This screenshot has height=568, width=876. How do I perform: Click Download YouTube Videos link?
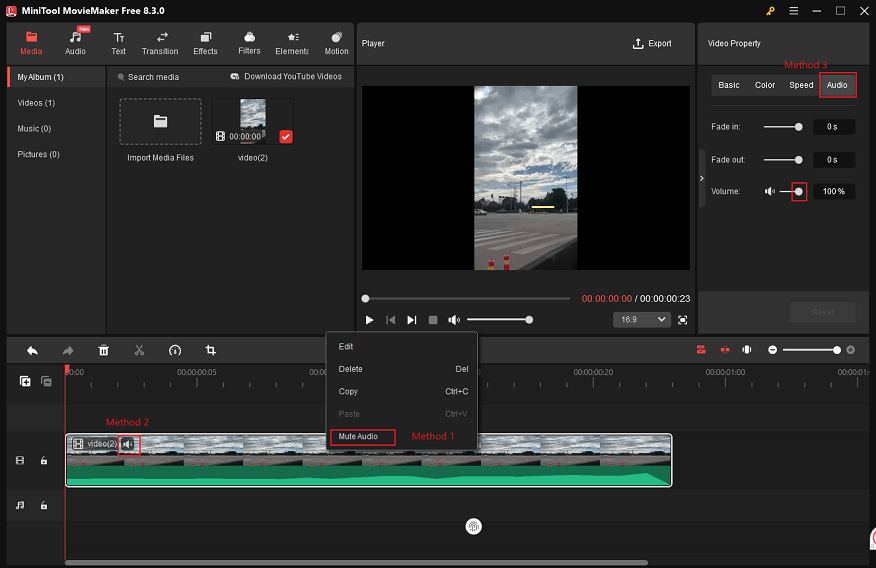point(286,77)
